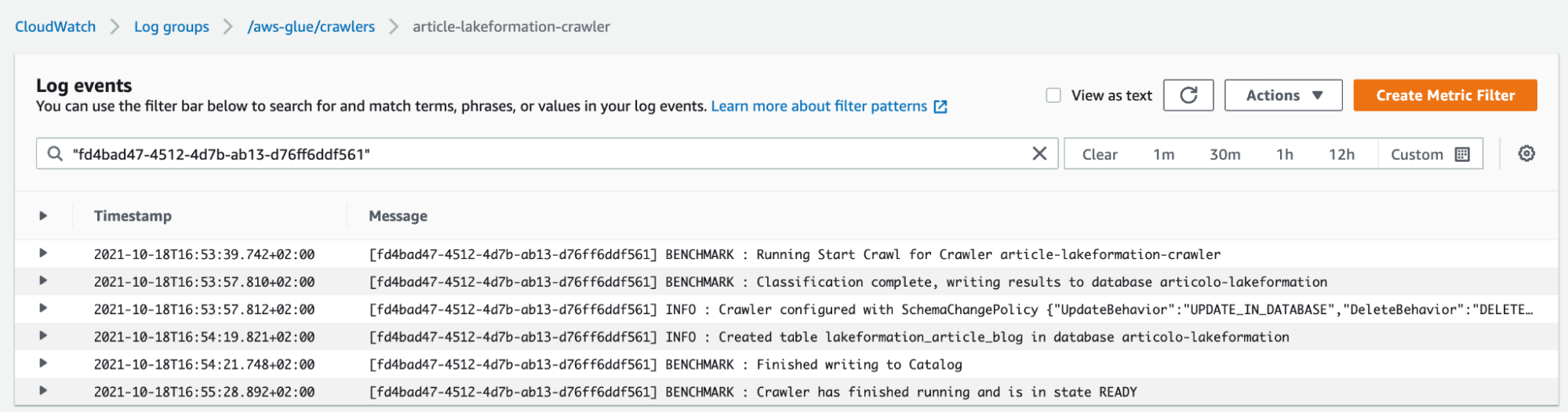Expand all rows using the header arrow

(43, 216)
